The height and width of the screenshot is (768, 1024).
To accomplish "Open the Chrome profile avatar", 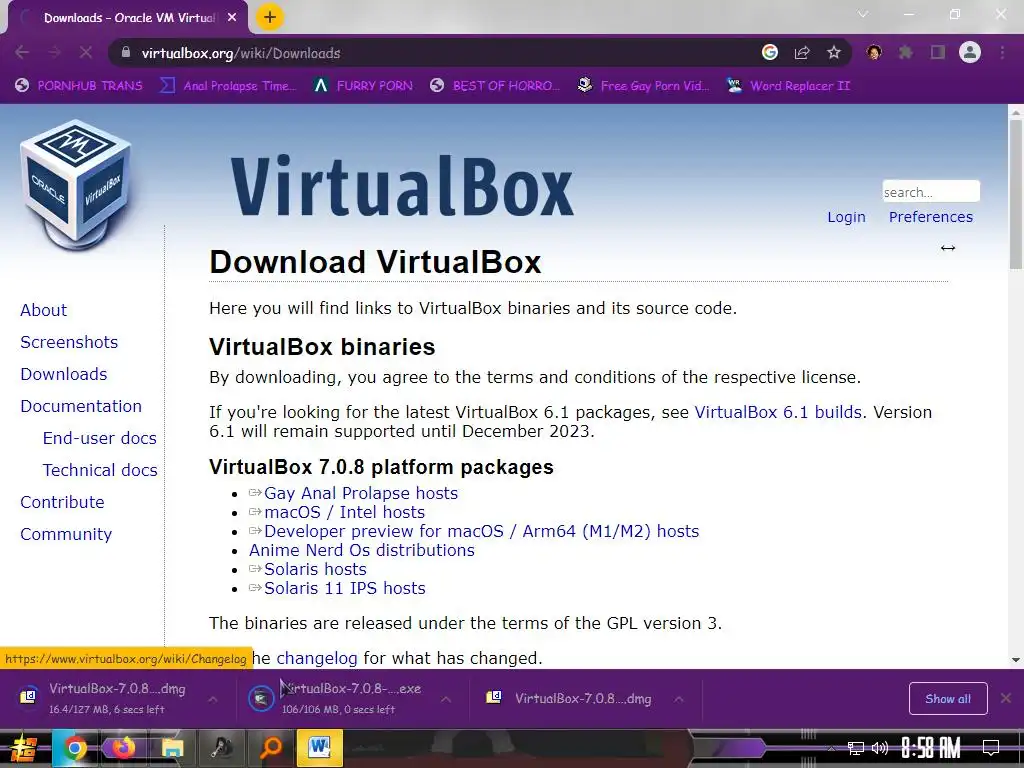I will click(x=970, y=52).
